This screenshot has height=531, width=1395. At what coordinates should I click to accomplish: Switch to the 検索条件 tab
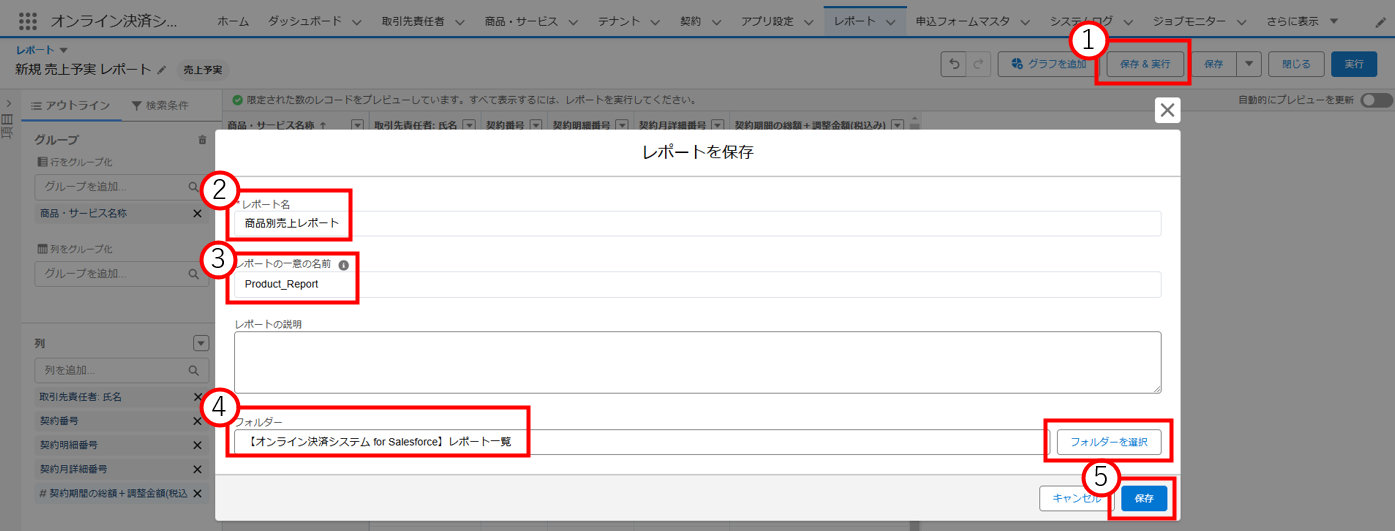160,106
